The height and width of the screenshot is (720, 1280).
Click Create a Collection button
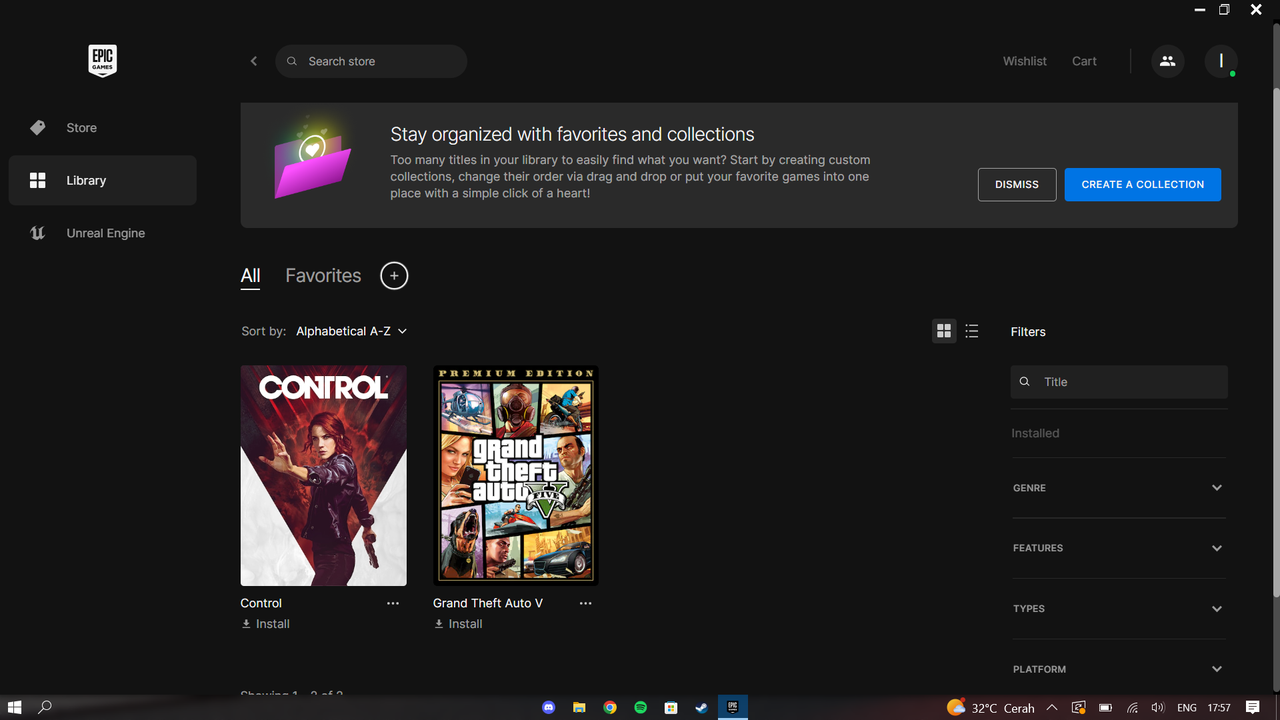[1143, 184]
